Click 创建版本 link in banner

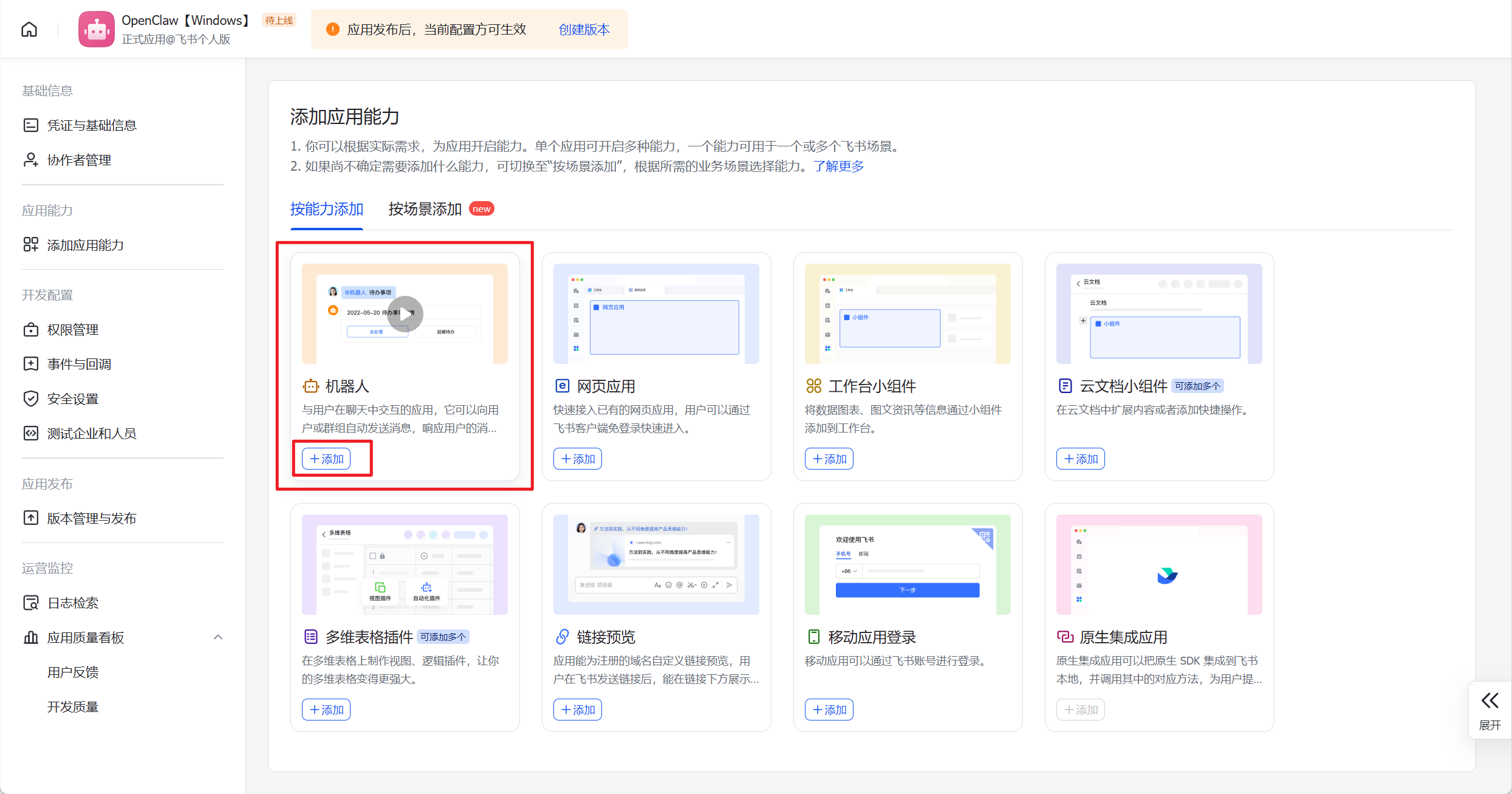pyautogui.click(x=584, y=29)
